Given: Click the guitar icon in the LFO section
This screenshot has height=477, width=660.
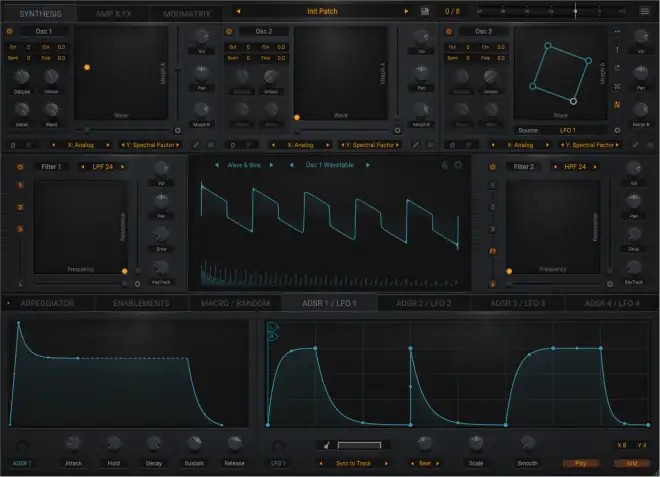Looking at the screenshot, I should [x=327, y=445].
